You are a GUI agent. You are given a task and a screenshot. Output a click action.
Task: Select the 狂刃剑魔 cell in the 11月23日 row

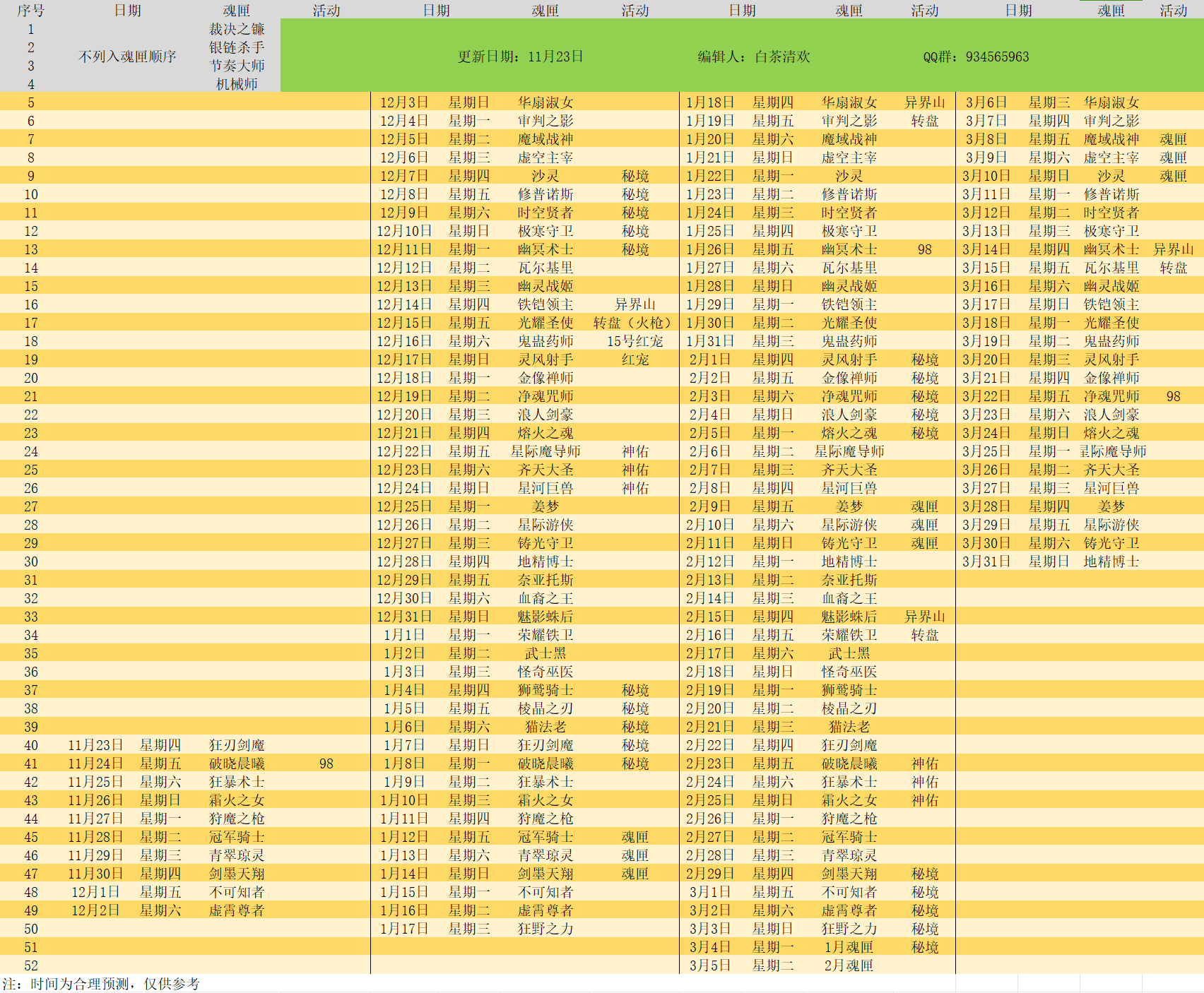pyautogui.click(x=237, y=745)
